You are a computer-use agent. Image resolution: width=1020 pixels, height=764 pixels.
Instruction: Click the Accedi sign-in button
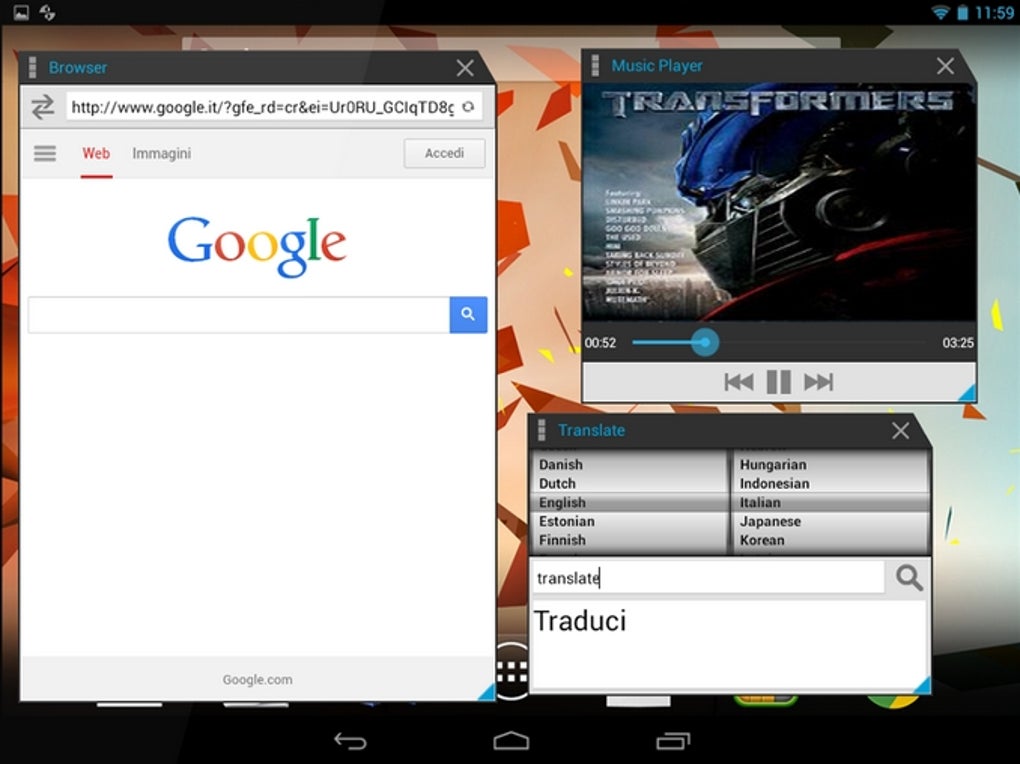pos(444,154)
